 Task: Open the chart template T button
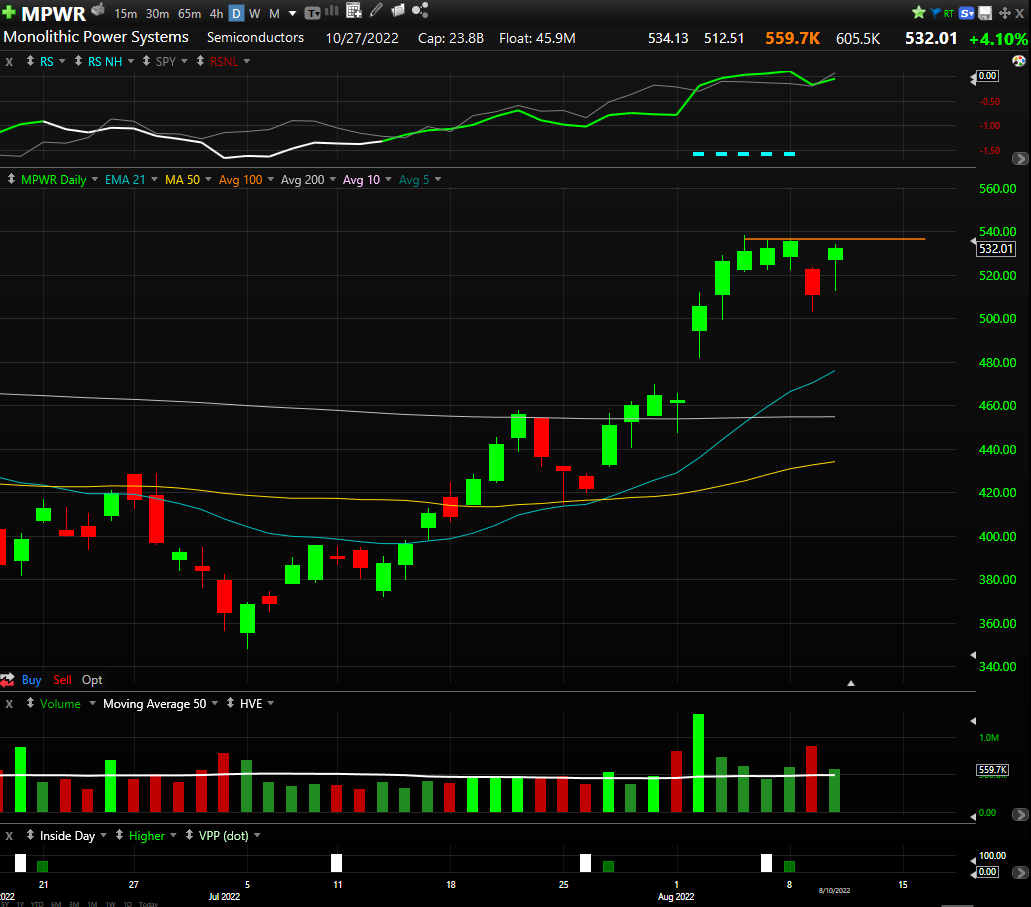pyautogui.click(x=312, y=12)
